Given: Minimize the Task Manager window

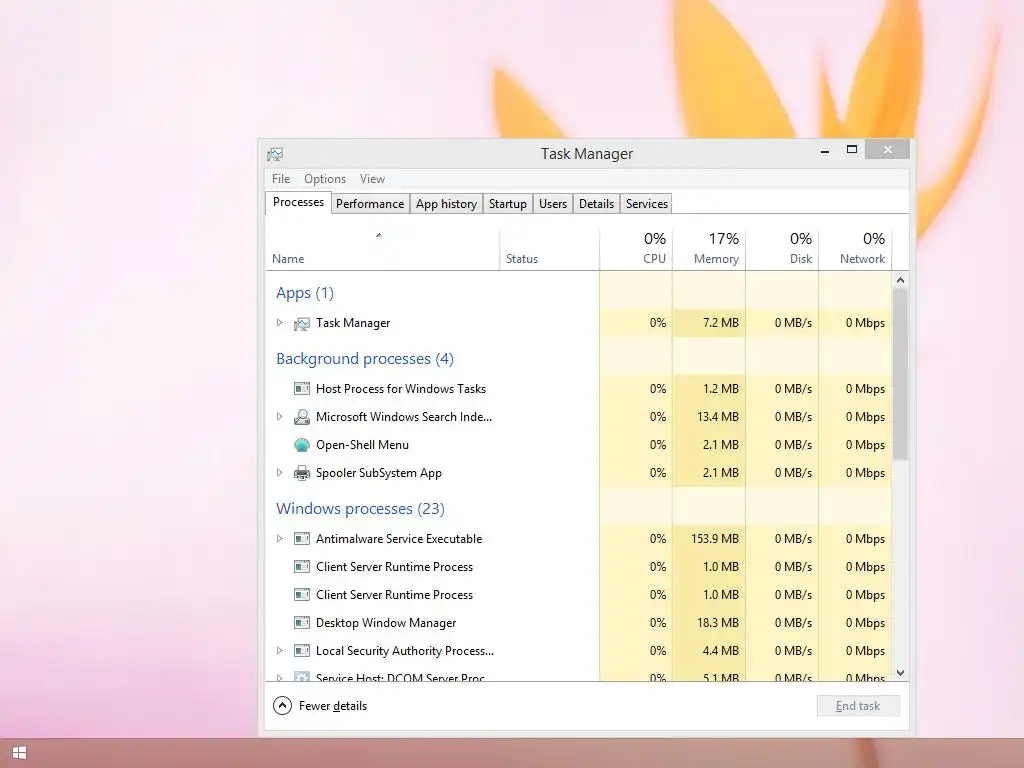Looking at the screenshot, I should (825, 151).
